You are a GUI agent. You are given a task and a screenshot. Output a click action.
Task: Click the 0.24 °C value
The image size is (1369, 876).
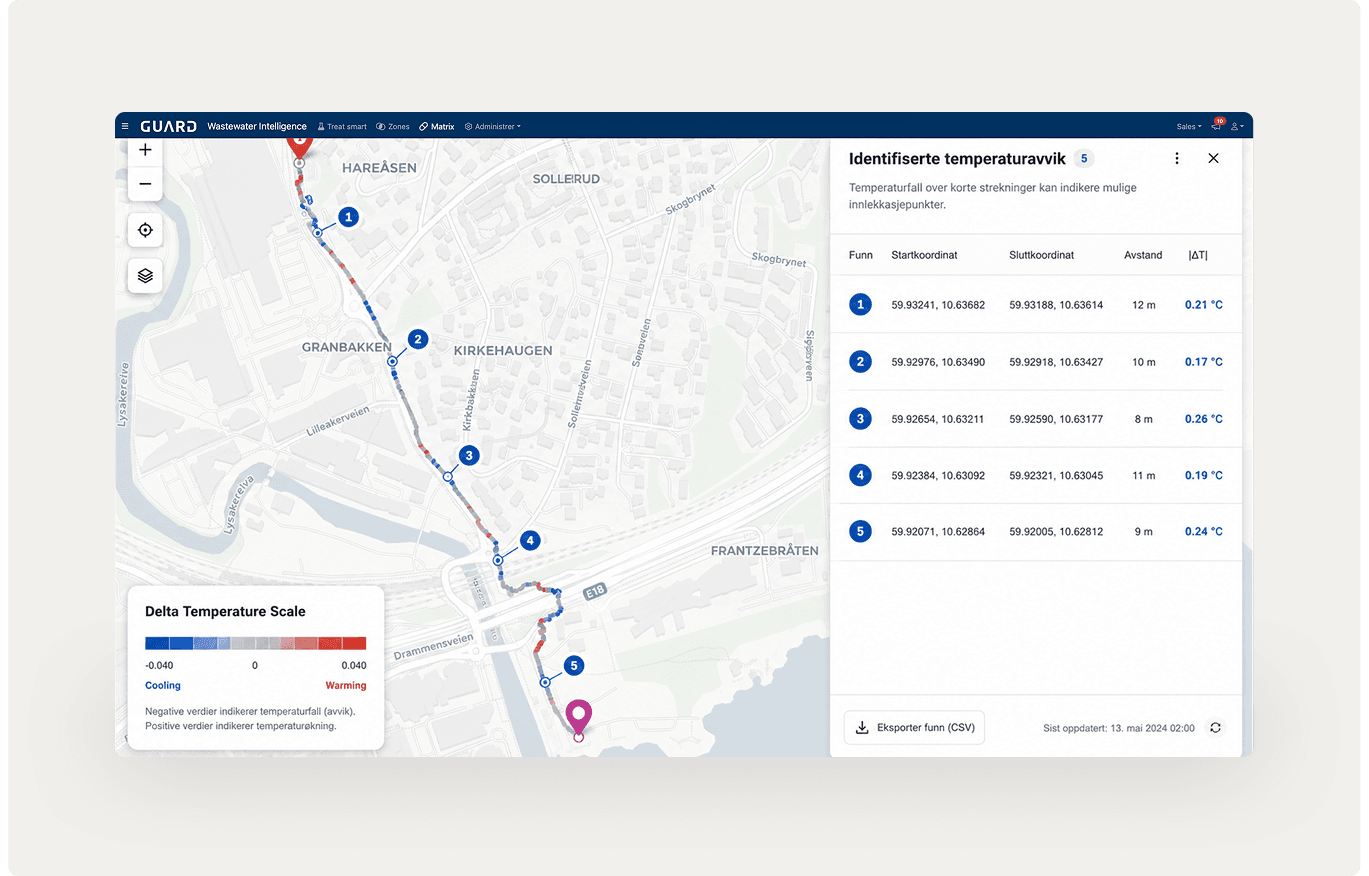1204,532
